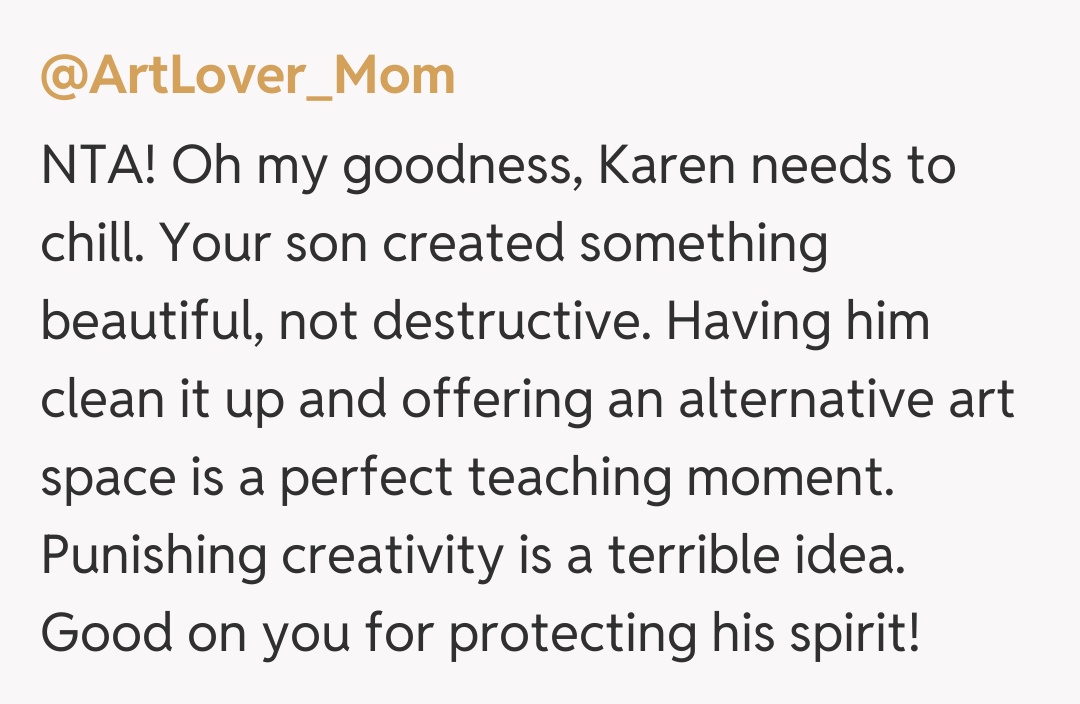Click the phrase "teaching moment"

(x=679, y=479)
